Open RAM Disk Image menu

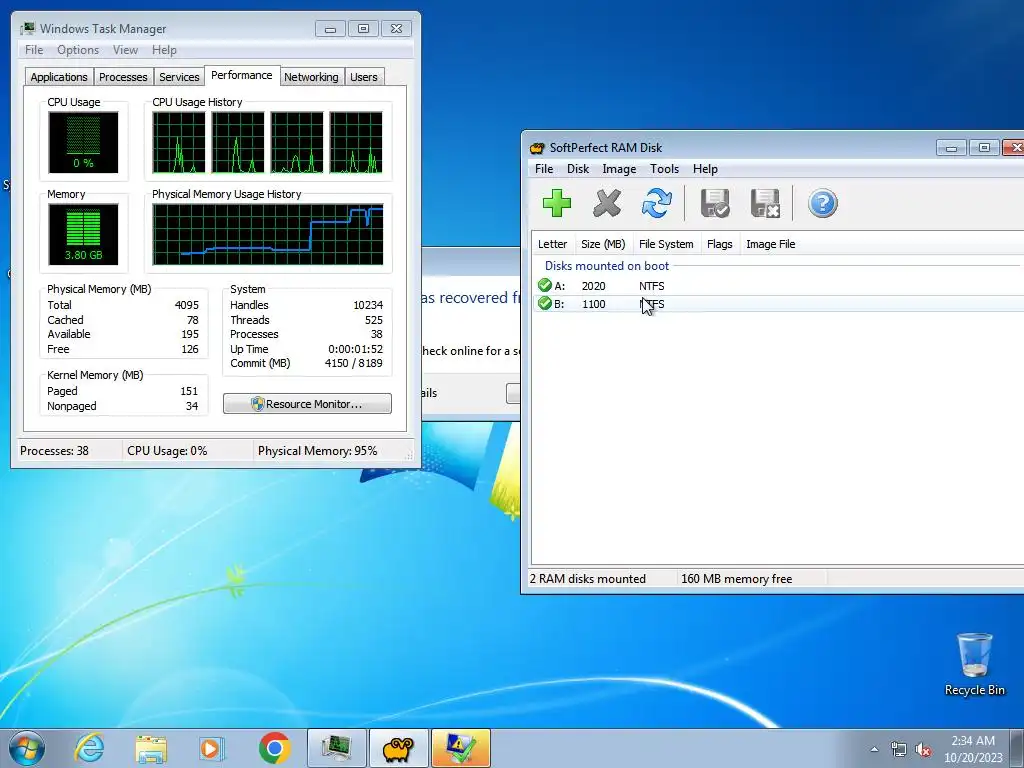(619, 168)
